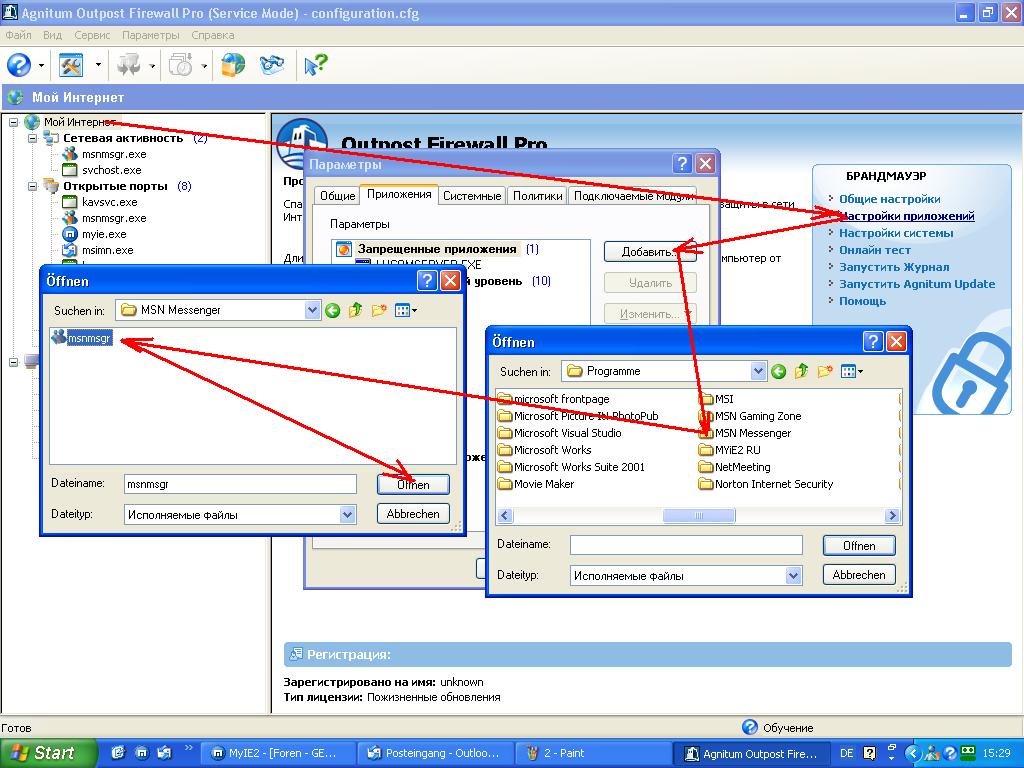Screen dimensions: 1024x768
Task: Open the dropdown arrow beside the settings toolbar icon
Action: click(98, 65)
